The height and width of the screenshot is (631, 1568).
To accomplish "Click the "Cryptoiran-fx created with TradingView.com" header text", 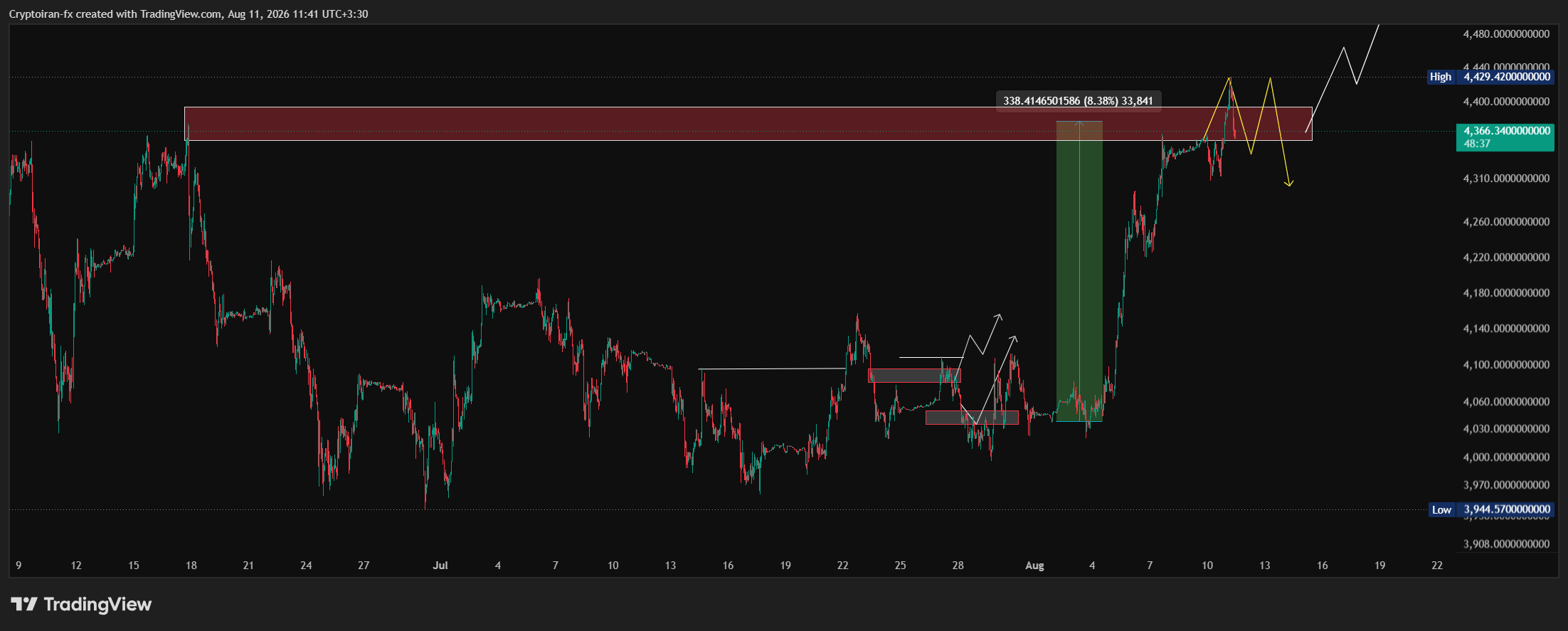I will pyautogui.click(x=115, y=14).
